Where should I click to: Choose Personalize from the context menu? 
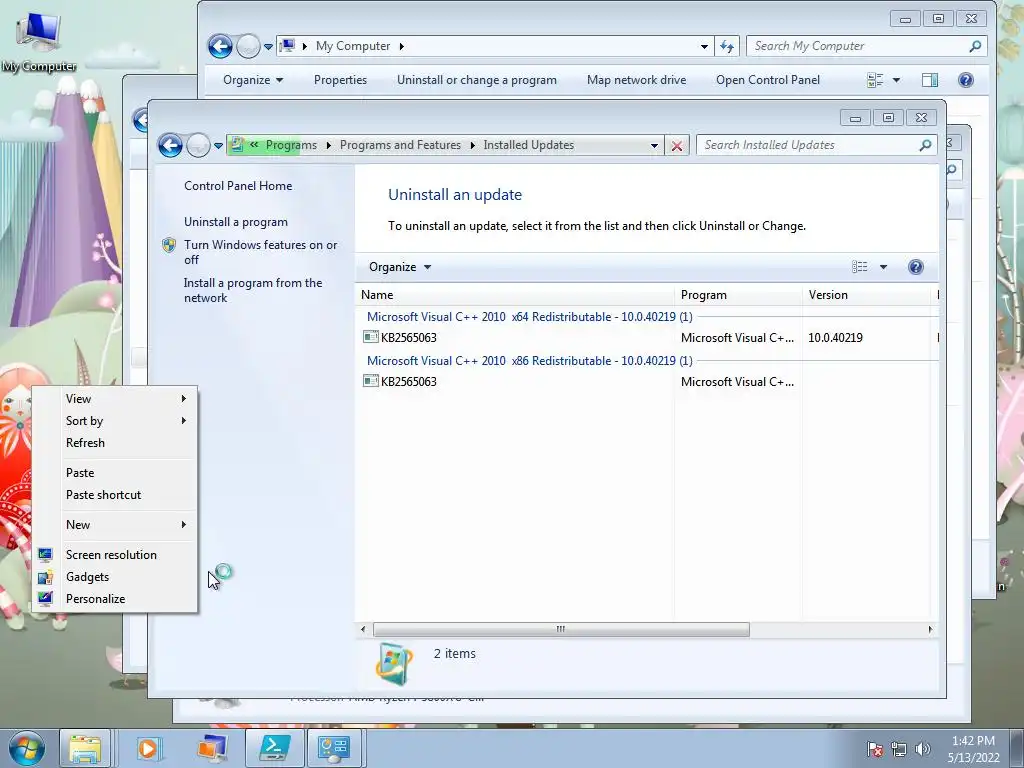click(115, 599)
